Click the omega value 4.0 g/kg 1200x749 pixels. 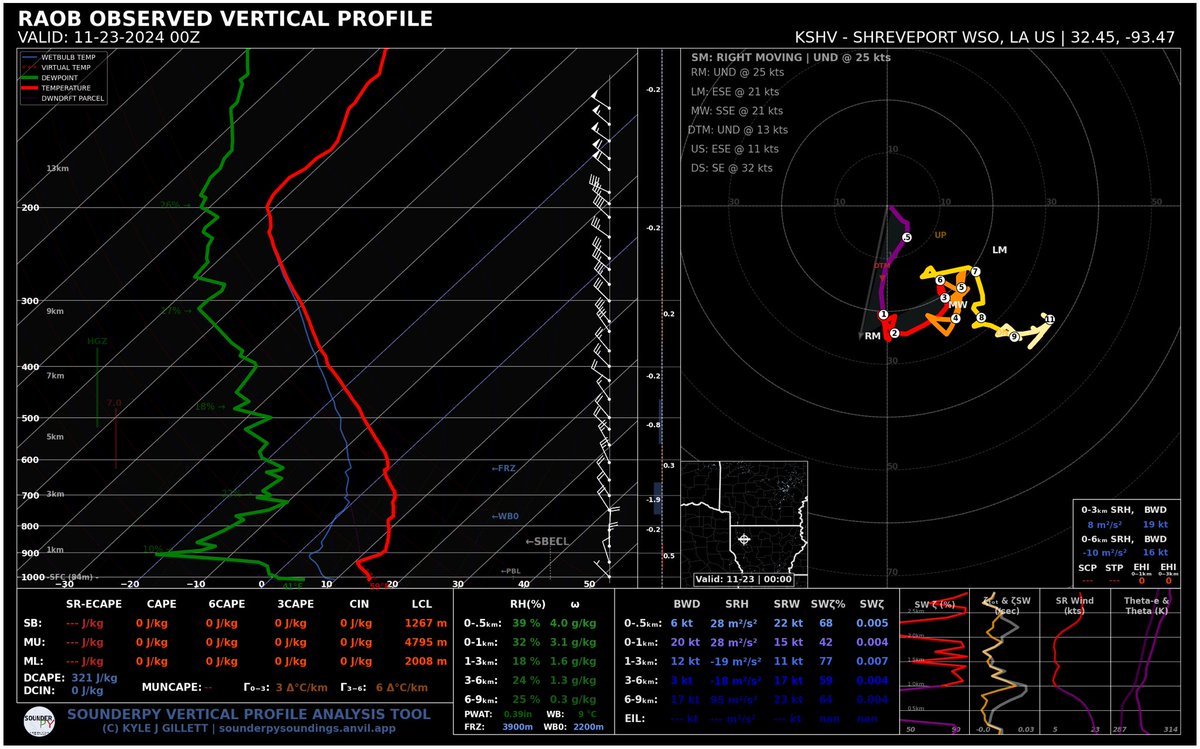[573, 622]
